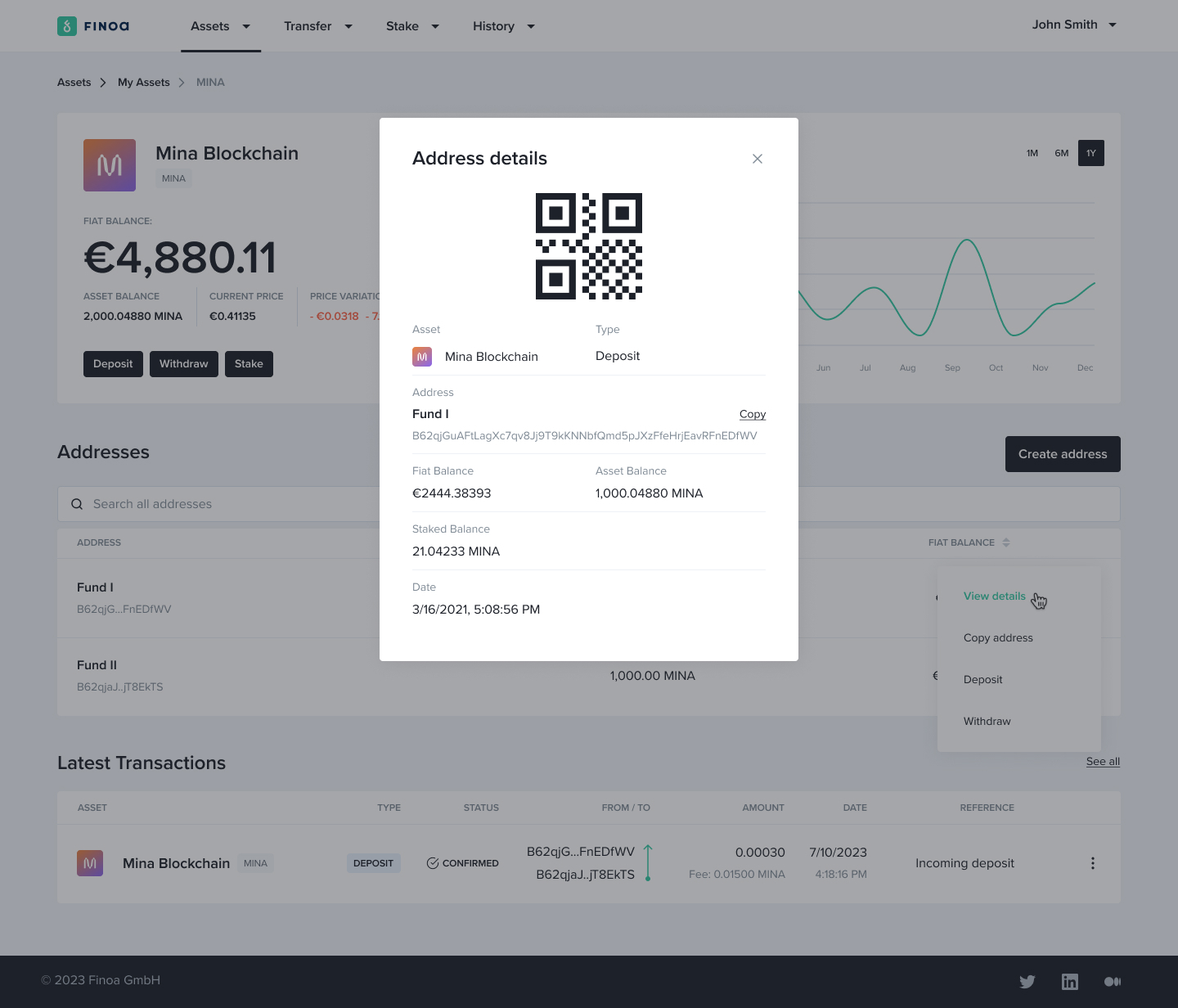The image size is (1178, 1008).
Task: Click the 1,000.00 MINA balance in Fund II row
Action: [x=653, y=676]
